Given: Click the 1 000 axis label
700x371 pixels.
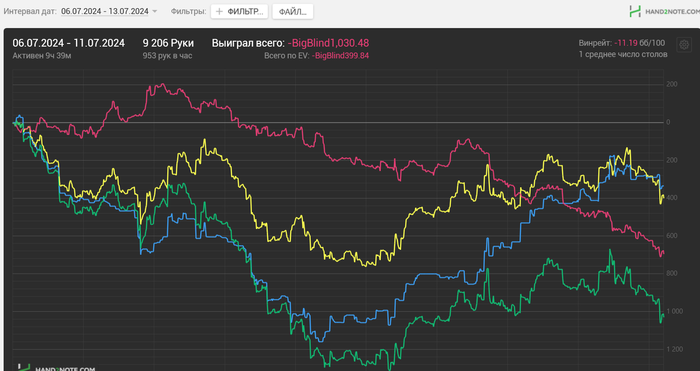Looking at the screenshot, I should [674, 311].
